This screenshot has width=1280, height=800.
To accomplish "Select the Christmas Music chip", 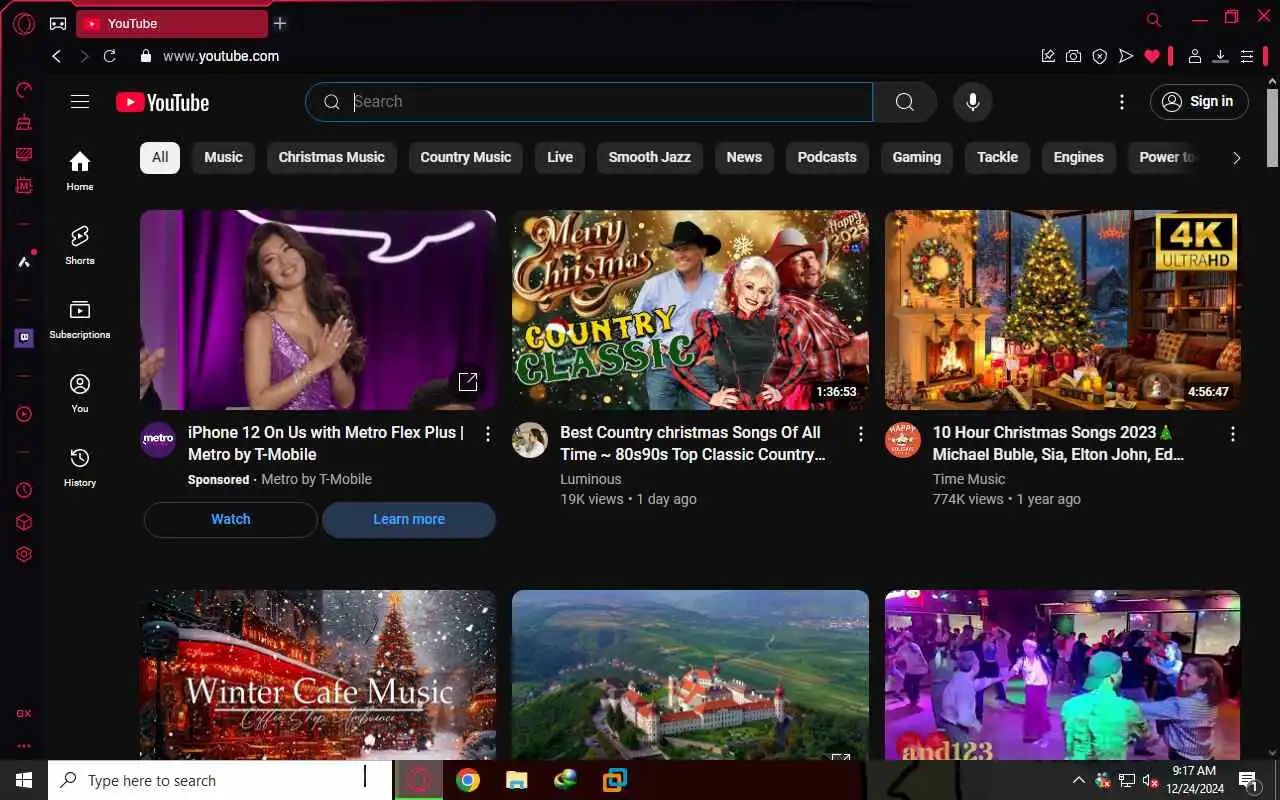I will tap(332, 157).
